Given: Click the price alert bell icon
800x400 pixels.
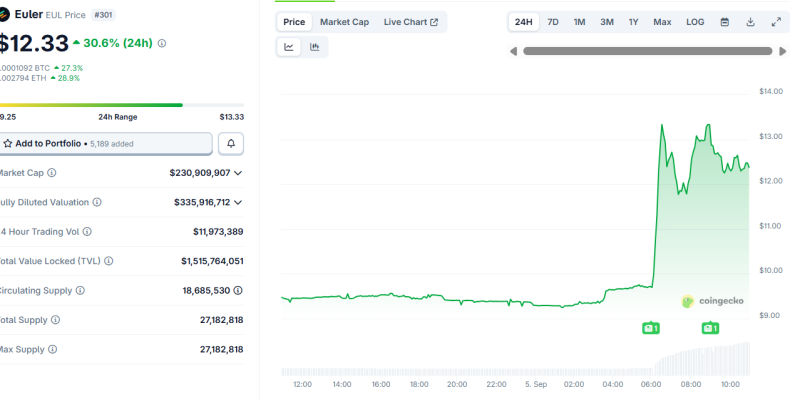Looking at the screenshot, I should coord(231,144).
